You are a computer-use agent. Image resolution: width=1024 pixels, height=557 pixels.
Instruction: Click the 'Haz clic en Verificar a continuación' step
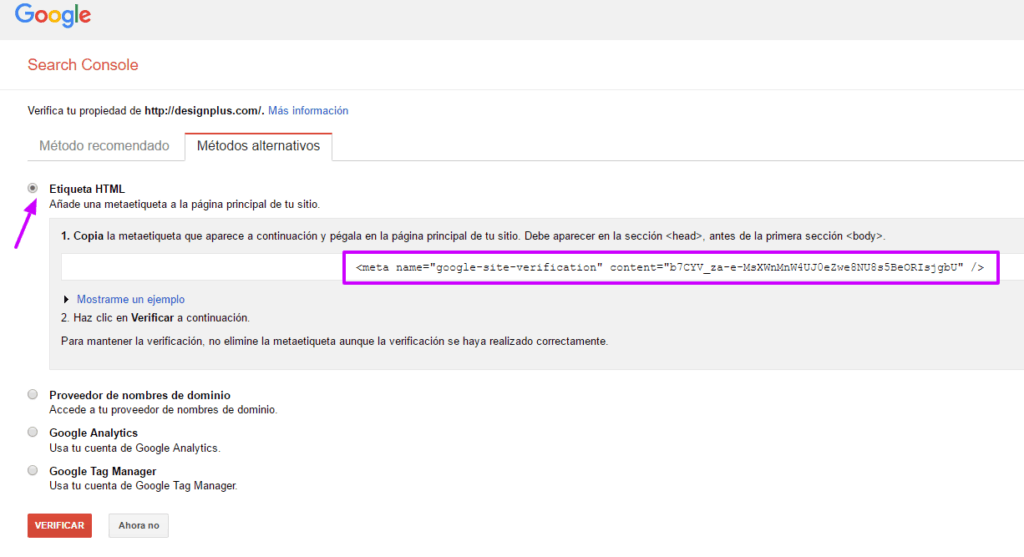point(155,318)
